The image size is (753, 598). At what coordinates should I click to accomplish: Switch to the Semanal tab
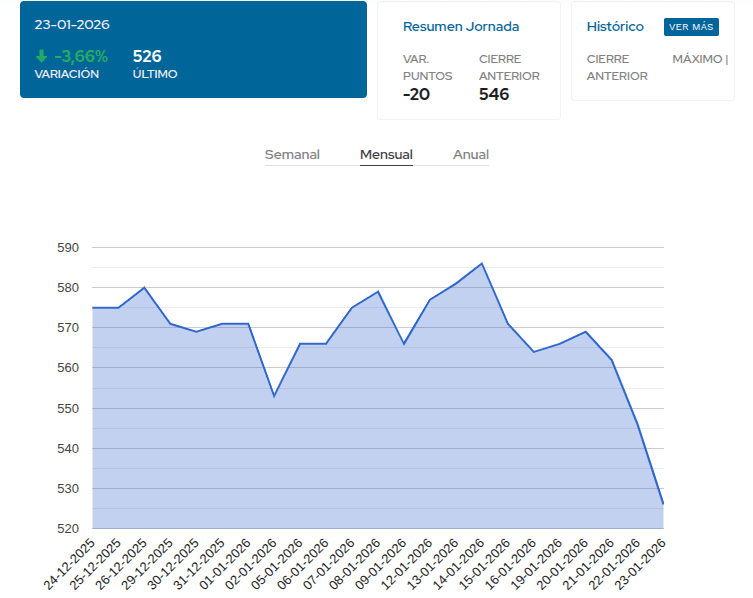coord(292,155)
